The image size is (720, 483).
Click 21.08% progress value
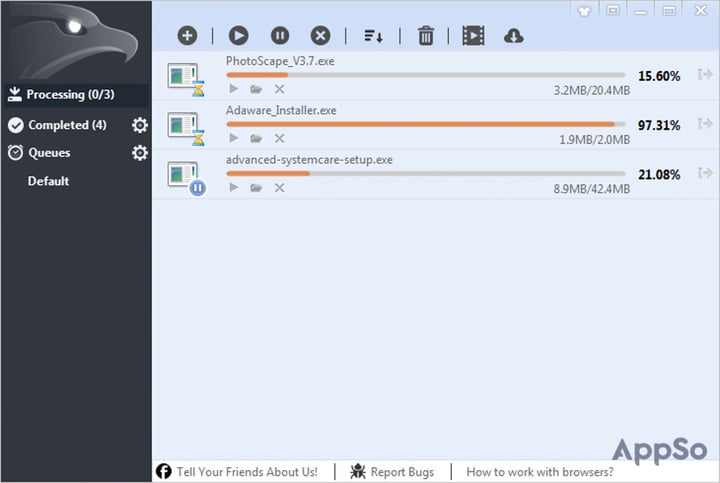(658, 175)
